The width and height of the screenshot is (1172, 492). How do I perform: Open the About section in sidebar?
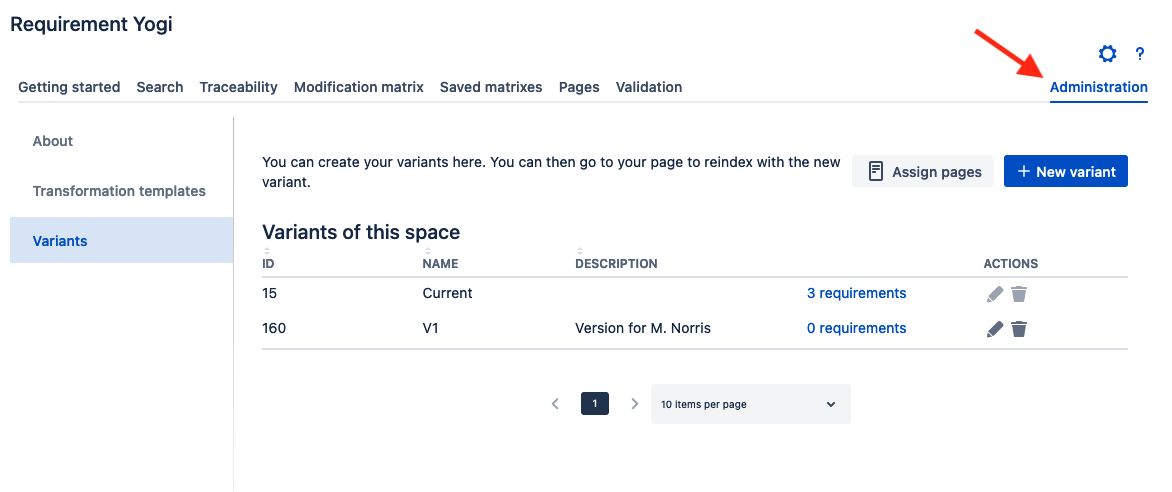[x=53, y=141]
